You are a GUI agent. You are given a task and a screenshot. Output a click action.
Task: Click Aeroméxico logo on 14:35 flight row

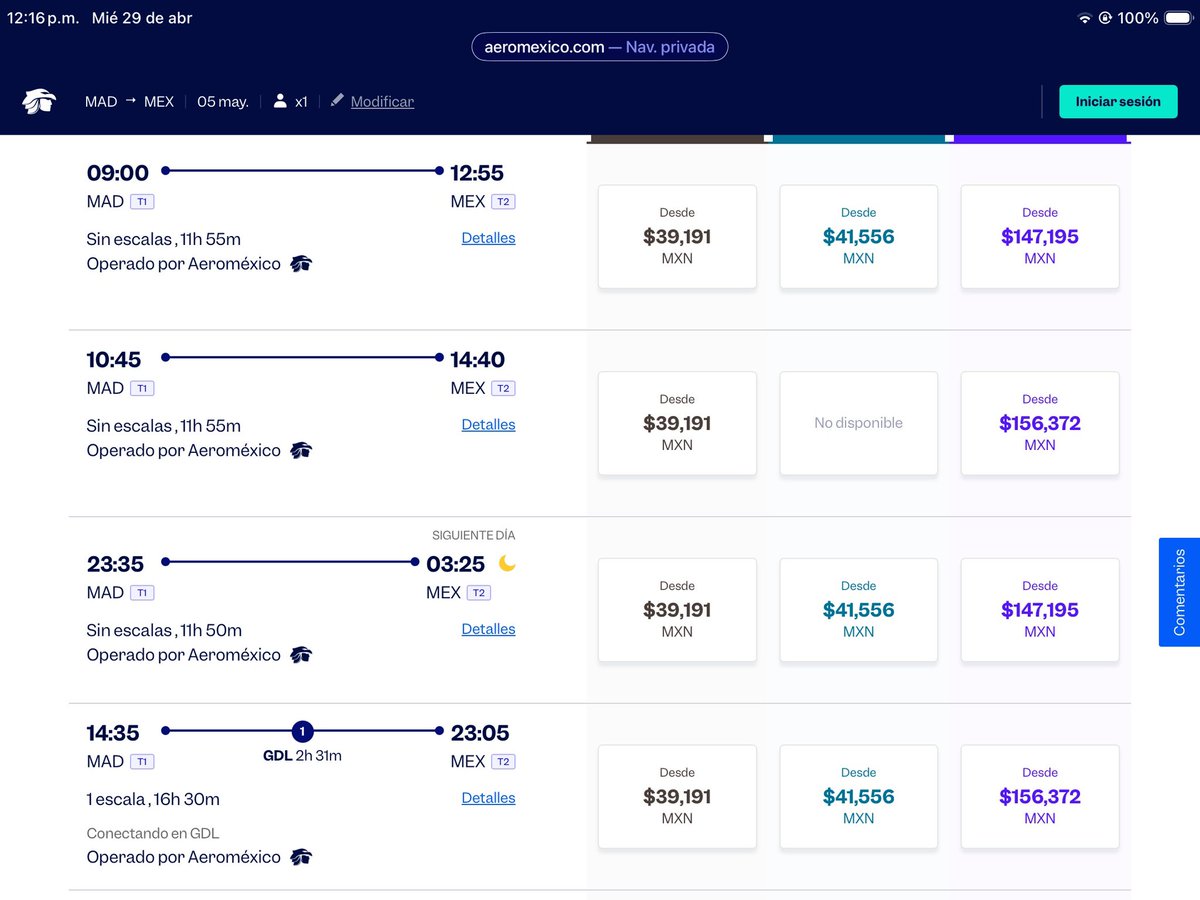tap(301, 857)
